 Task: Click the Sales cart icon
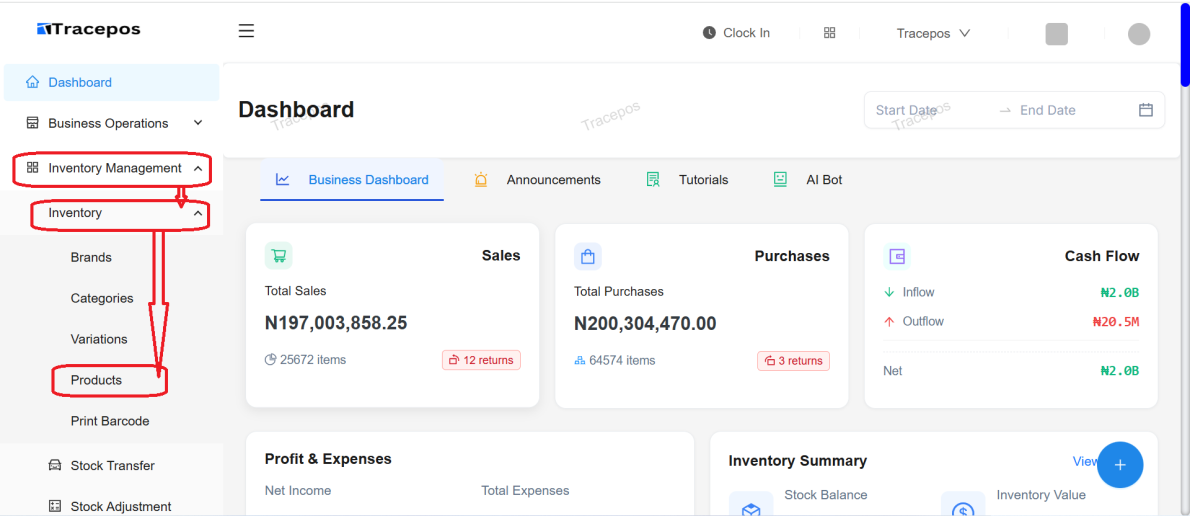(279, 256)
